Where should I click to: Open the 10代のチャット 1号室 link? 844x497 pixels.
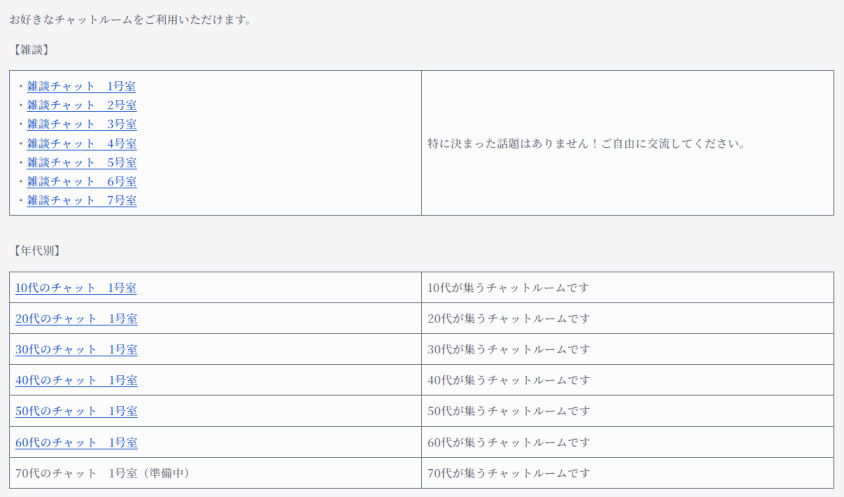(76, 288)
